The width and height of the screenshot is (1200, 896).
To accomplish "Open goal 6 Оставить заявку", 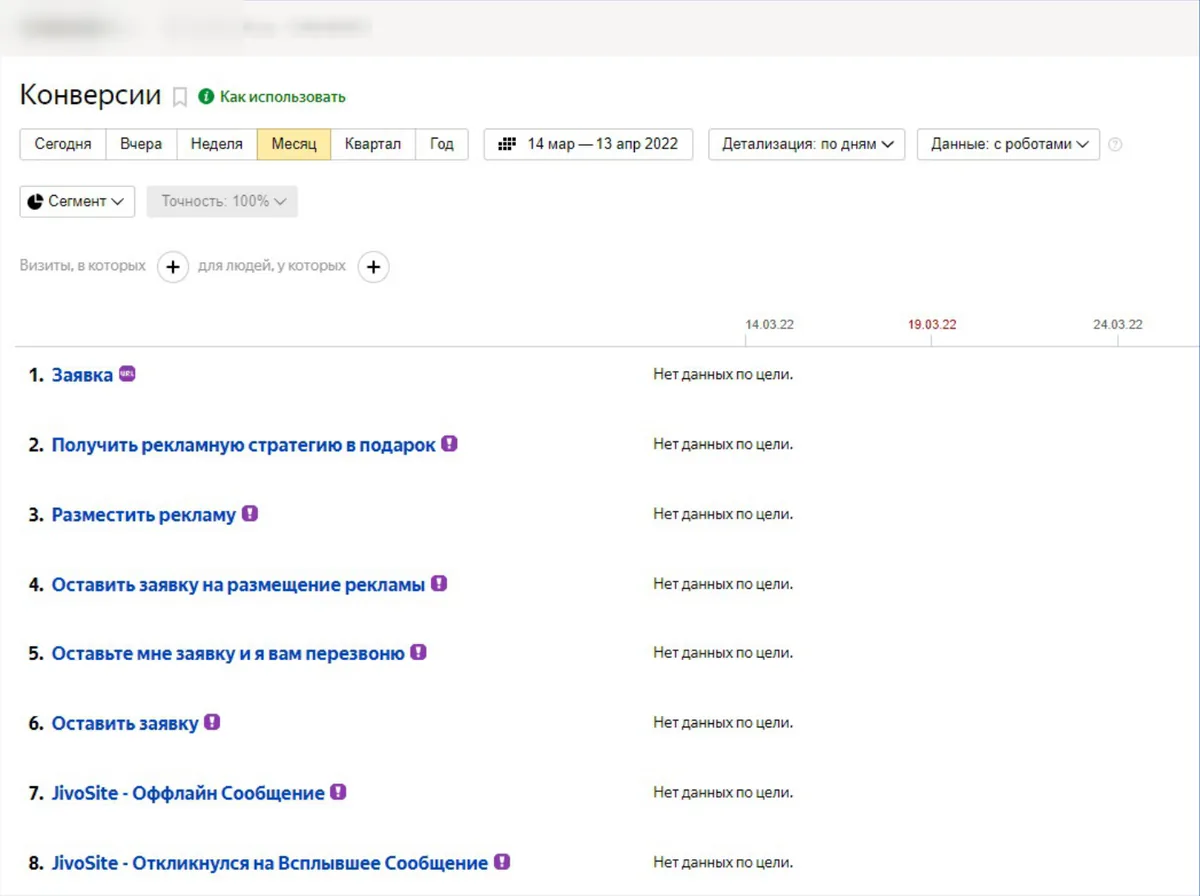I will pyautogui.click(x=125, y=724).
